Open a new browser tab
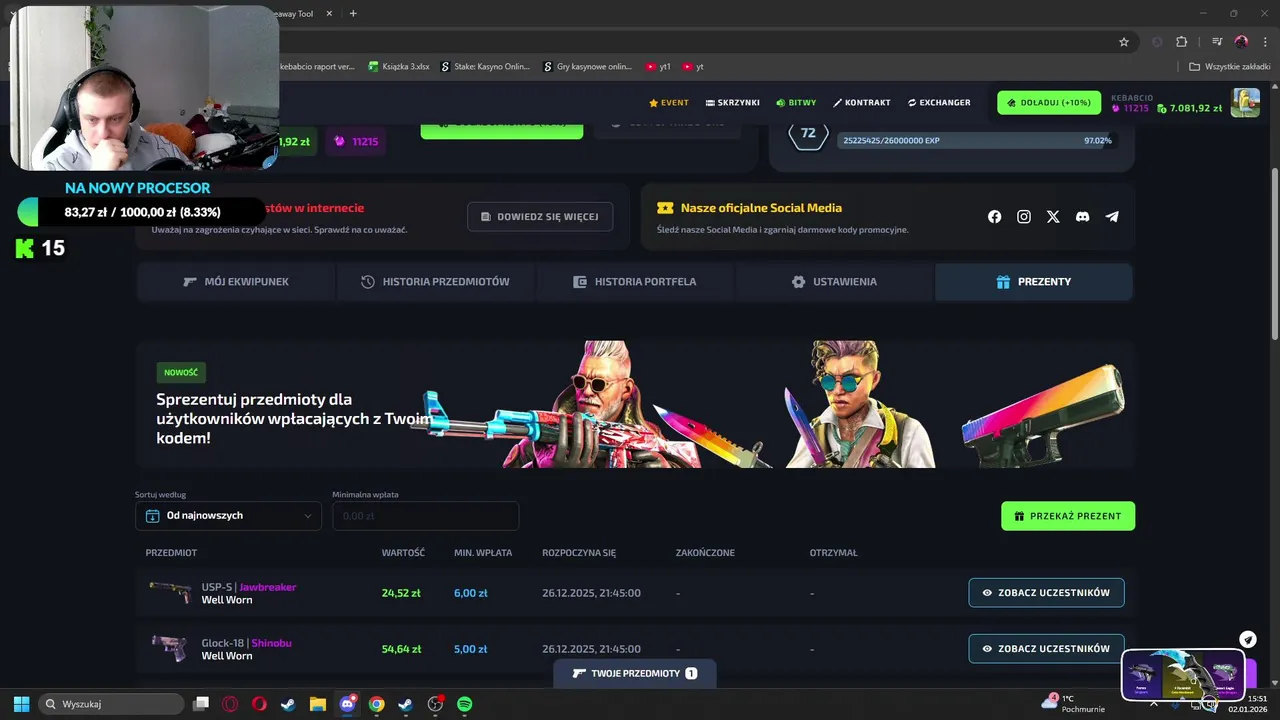 pos(353,13)
